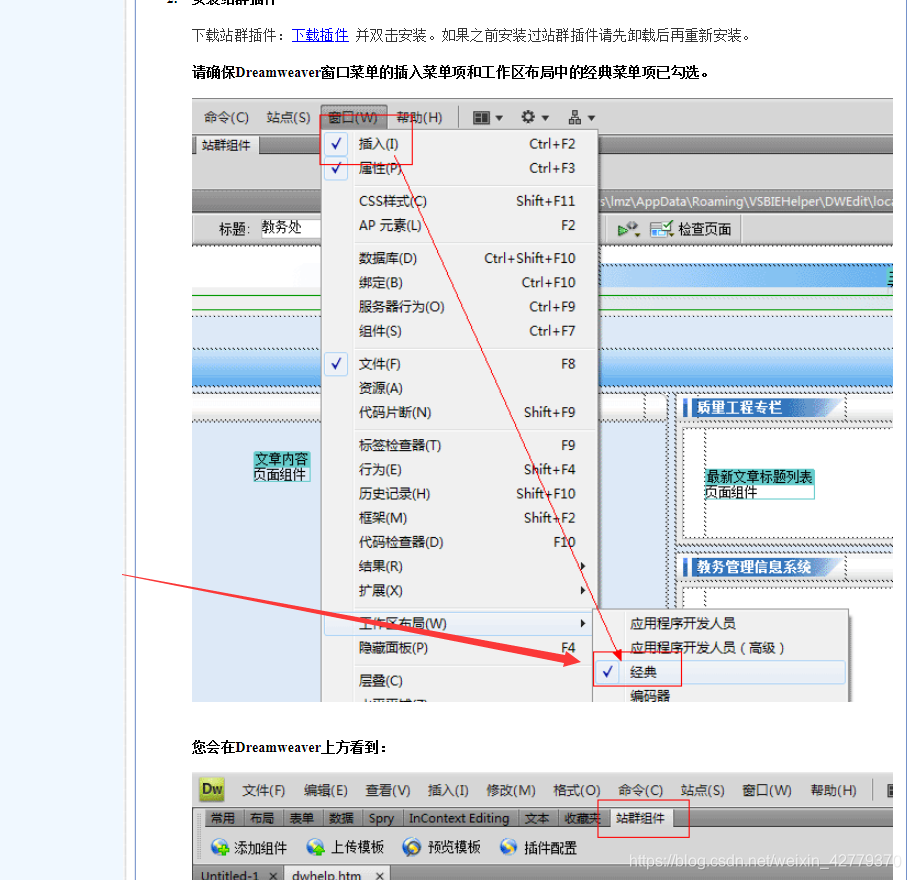This screenshot has height=880, width=911.
Task: Open the layout icon dropdown
Action: pos(487,118)
